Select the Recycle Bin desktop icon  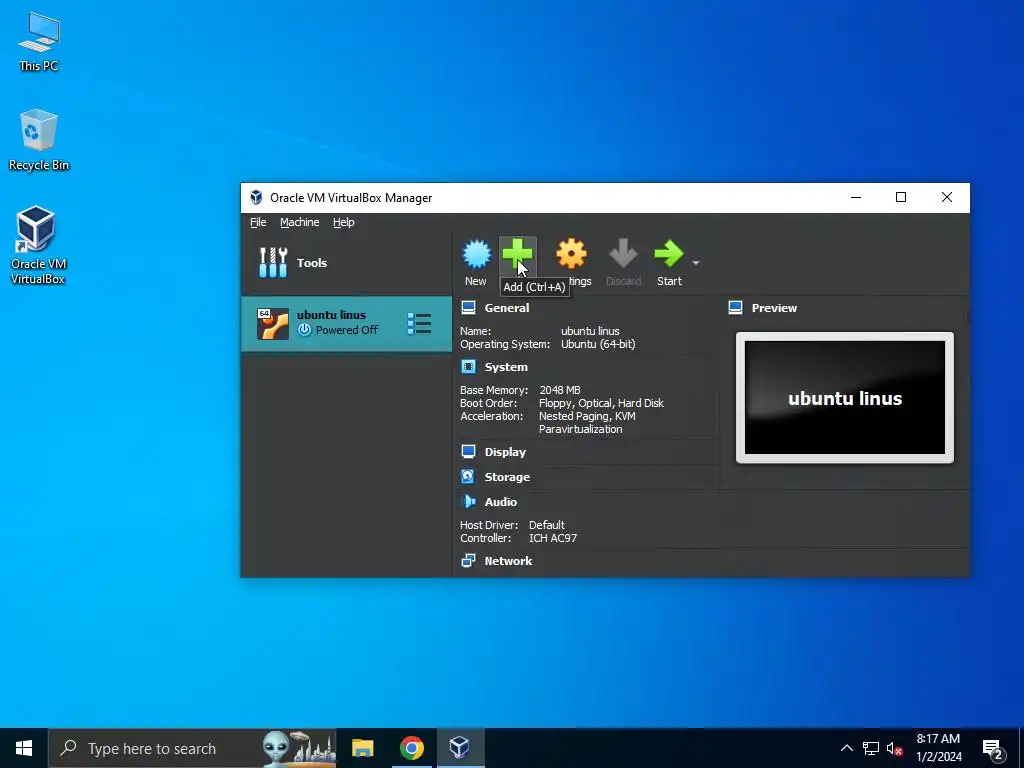tap(39, 140)
